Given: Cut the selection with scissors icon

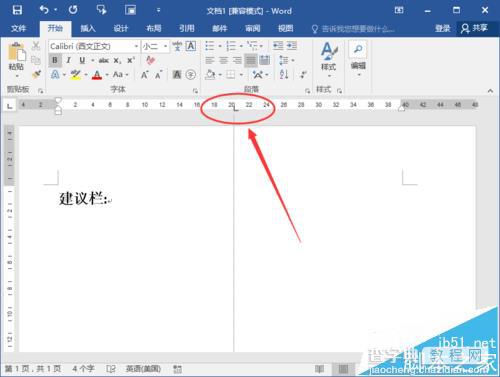Looking at the screenshot, I should pyautogui.click(x=36, y=46).
